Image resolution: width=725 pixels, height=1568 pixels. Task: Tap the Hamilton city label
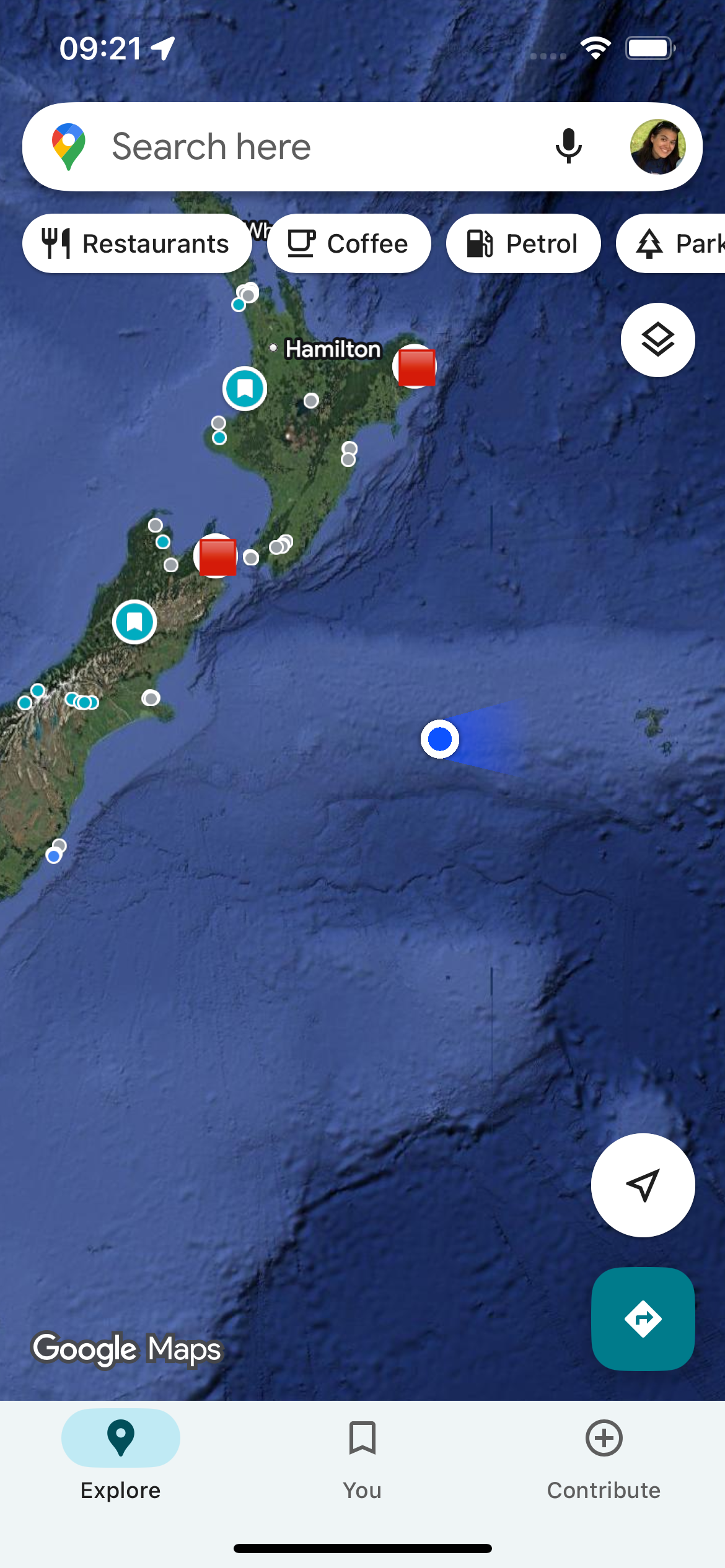333,349
